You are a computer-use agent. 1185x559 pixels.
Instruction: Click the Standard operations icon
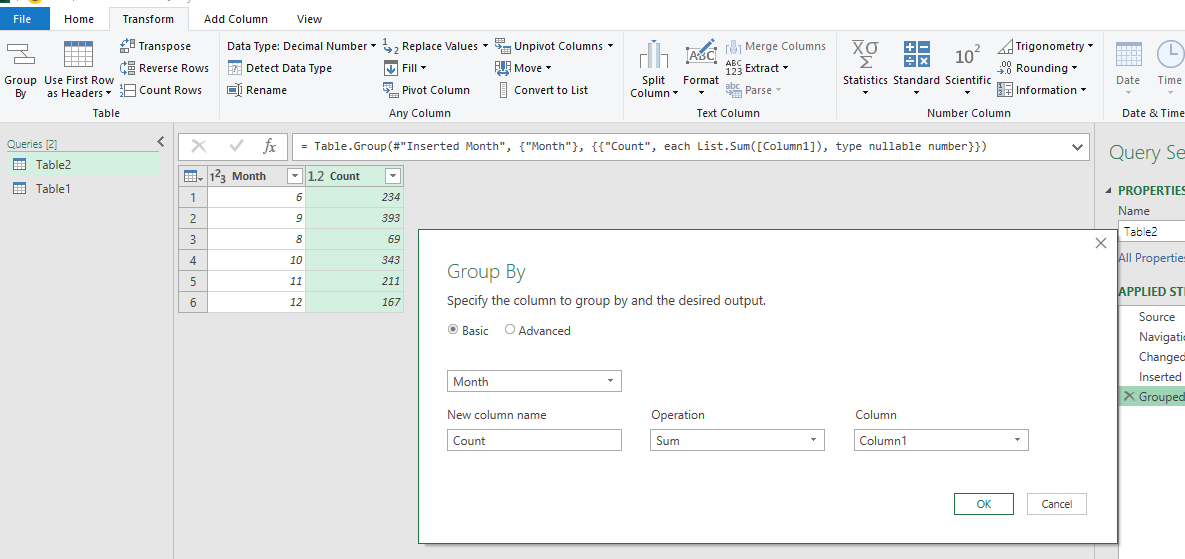[917, 54]
